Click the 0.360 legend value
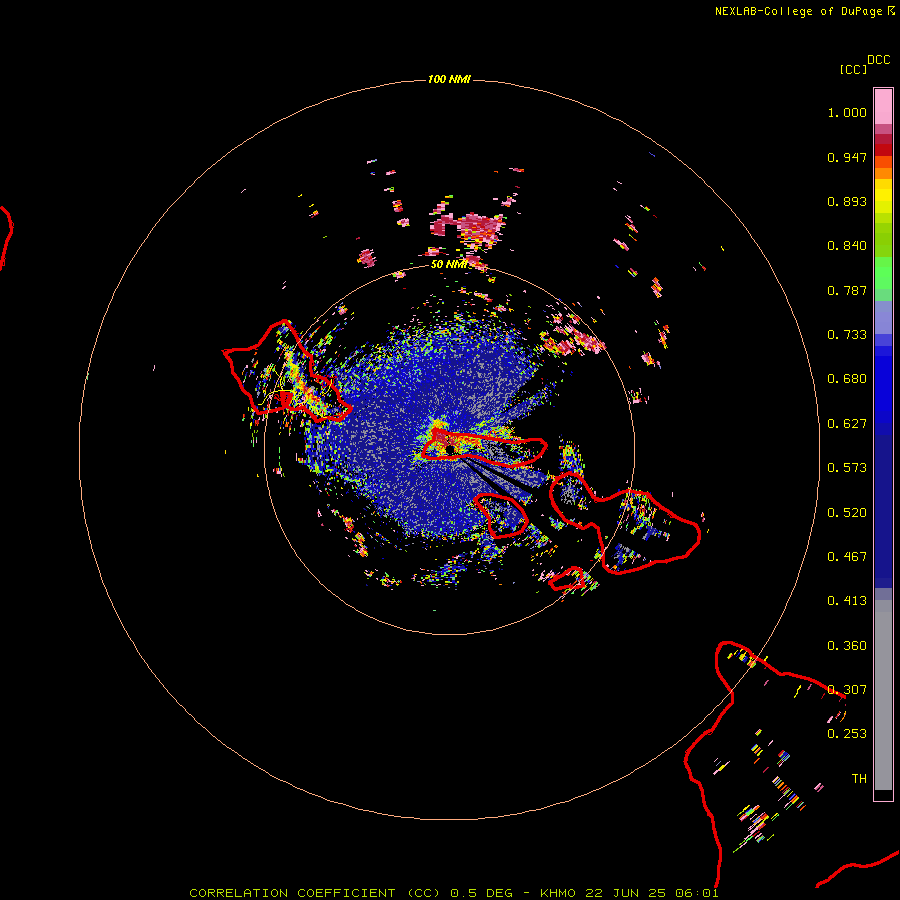 pos(847,646)
